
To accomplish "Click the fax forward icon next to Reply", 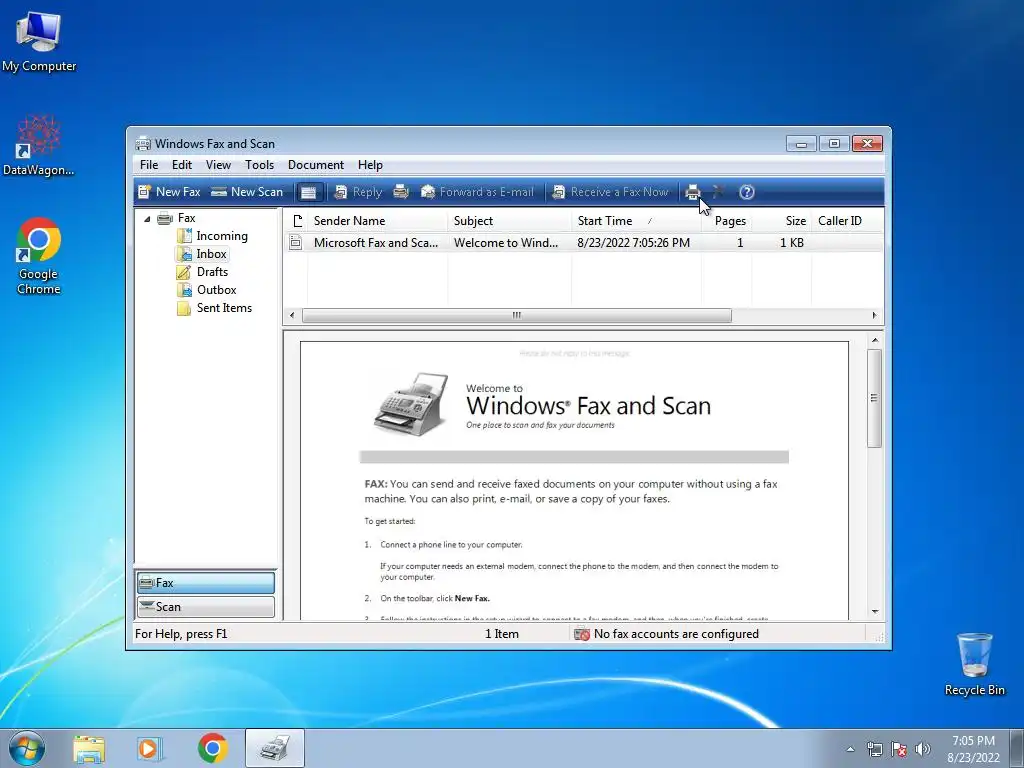I will click(401, 192).
